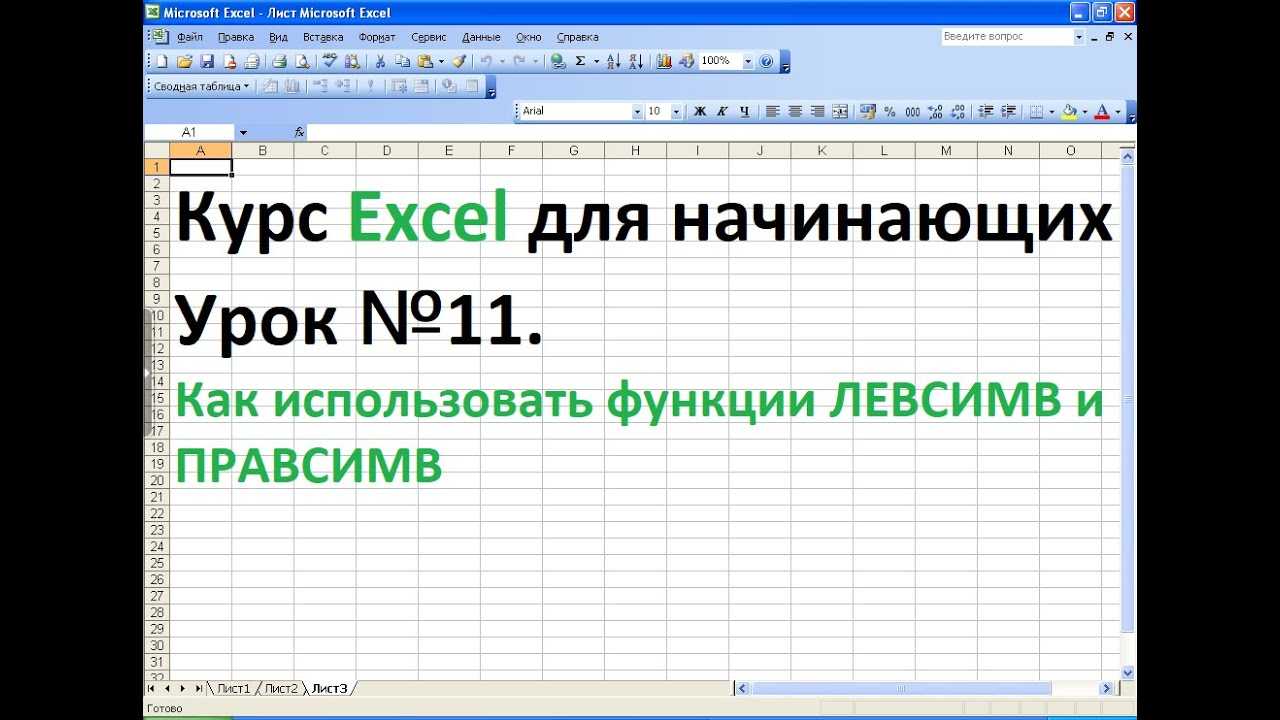This screenshot has height=720, width=1280.
Task: Open the Файл menu
Action: [190, 37]
